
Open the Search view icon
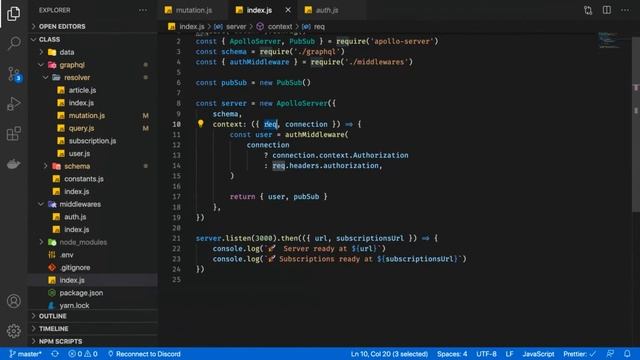(x=13, y=43)
